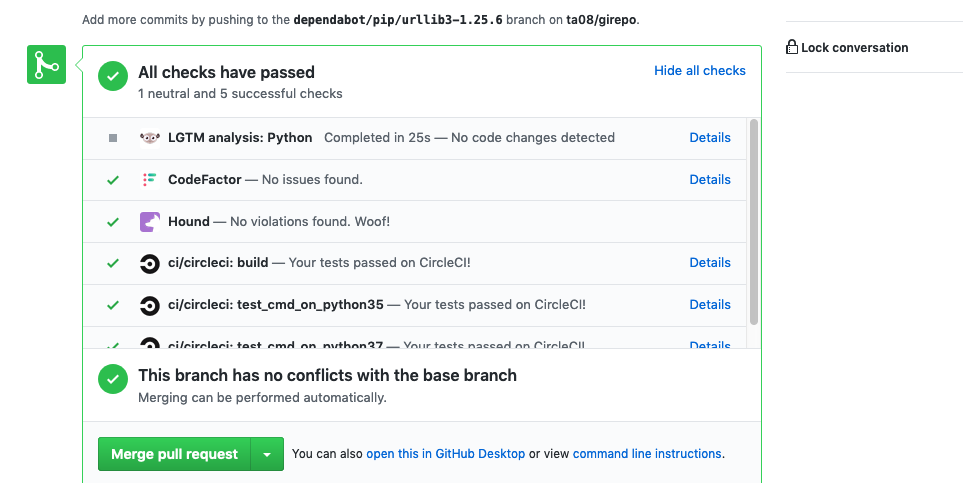Click the padlock icon next to Lock conversation
Screen dimensions: 963x483
click(x=792, y=47)
